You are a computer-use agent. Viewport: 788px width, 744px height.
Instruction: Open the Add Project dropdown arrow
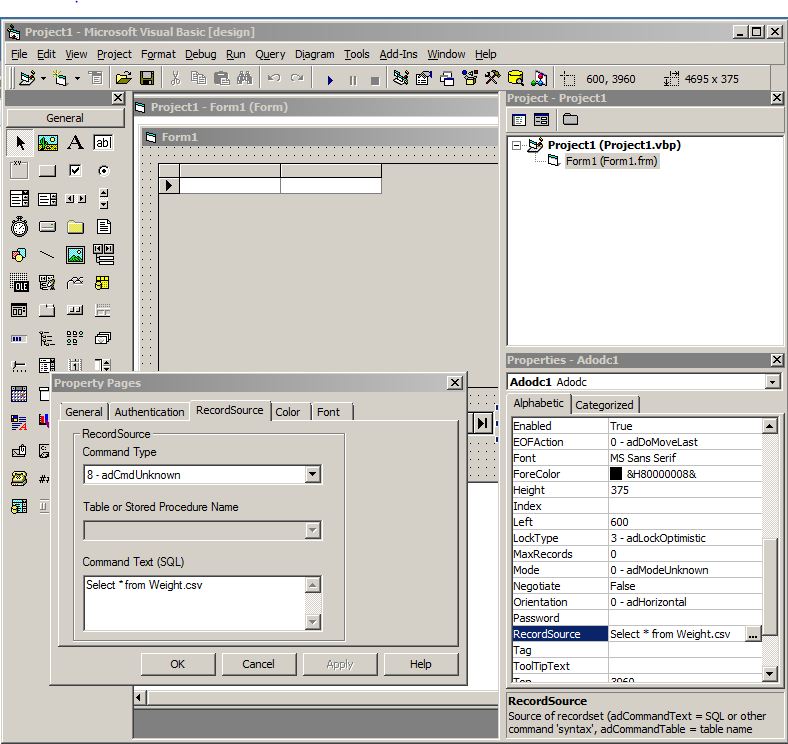(43, 78)
